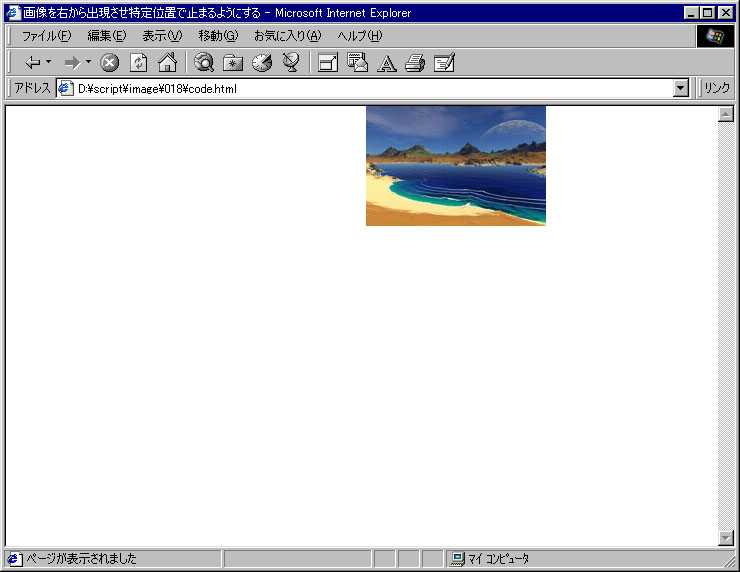Click the scrollbar down arrow
Viewport: 740px width, 572px height.
click(725, 538)
